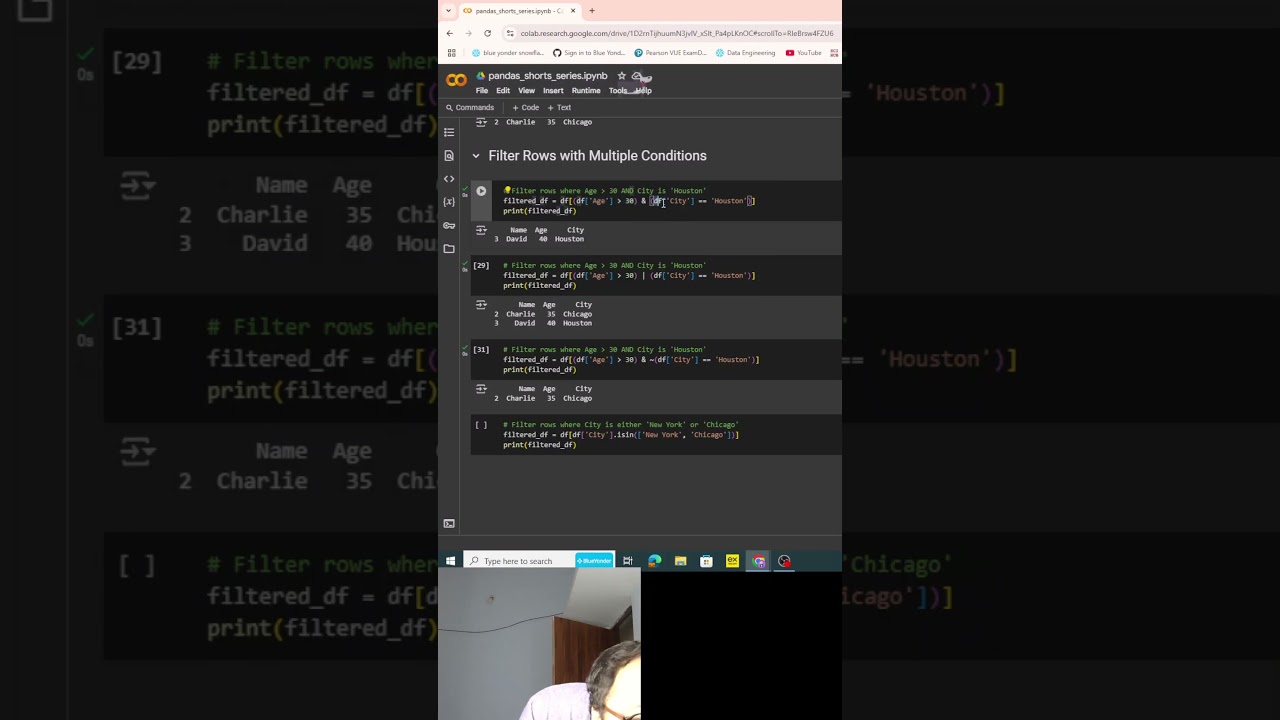Open the code snippets sidebar icon

click(449, 179)
